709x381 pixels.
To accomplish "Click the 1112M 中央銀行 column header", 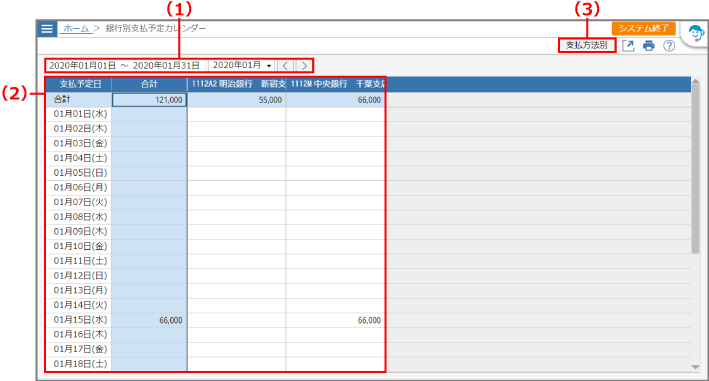I will (x=335, y=84).
